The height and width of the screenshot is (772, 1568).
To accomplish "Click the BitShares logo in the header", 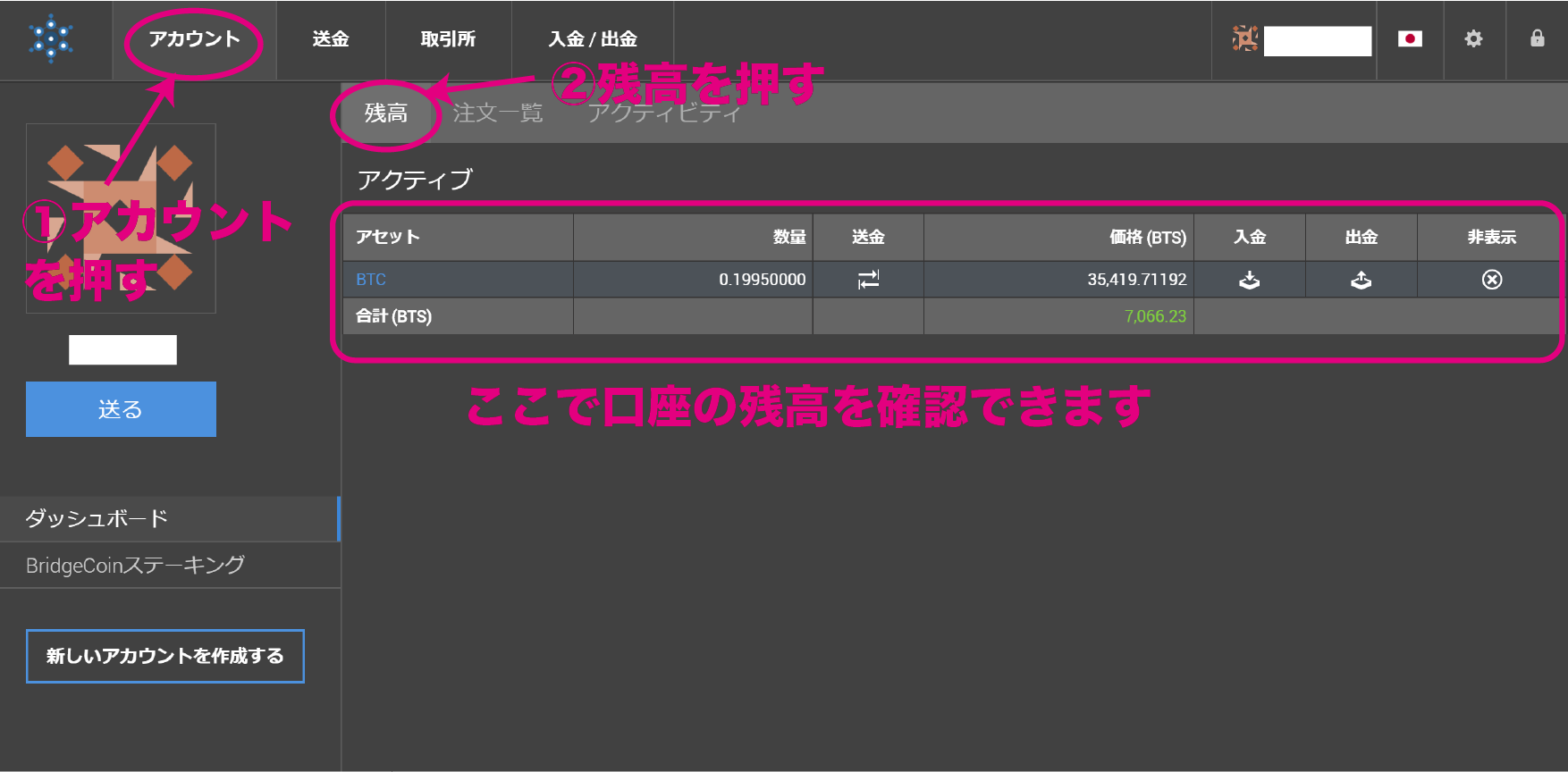I will [x=51, y=38].
